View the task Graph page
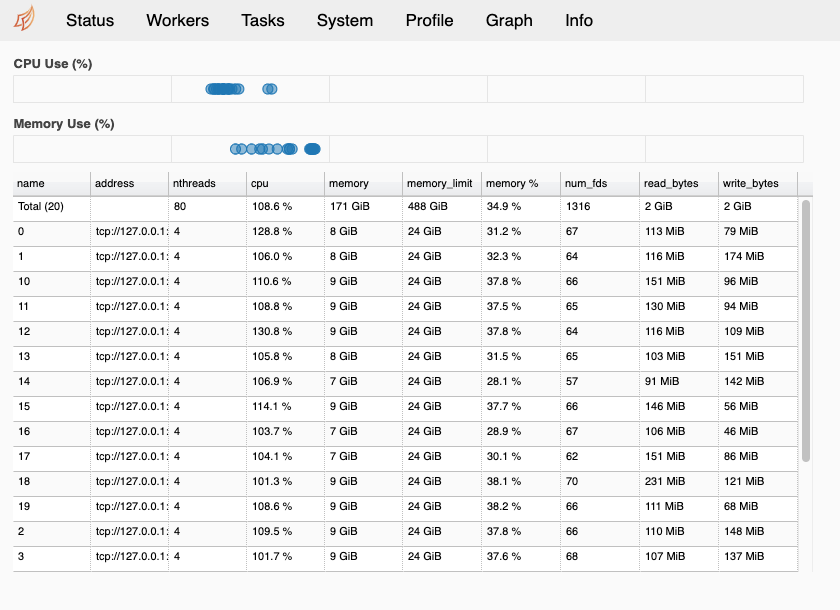The width and height of the screenshot is (840, 610). pyautogui.click(x=509, y=20)
